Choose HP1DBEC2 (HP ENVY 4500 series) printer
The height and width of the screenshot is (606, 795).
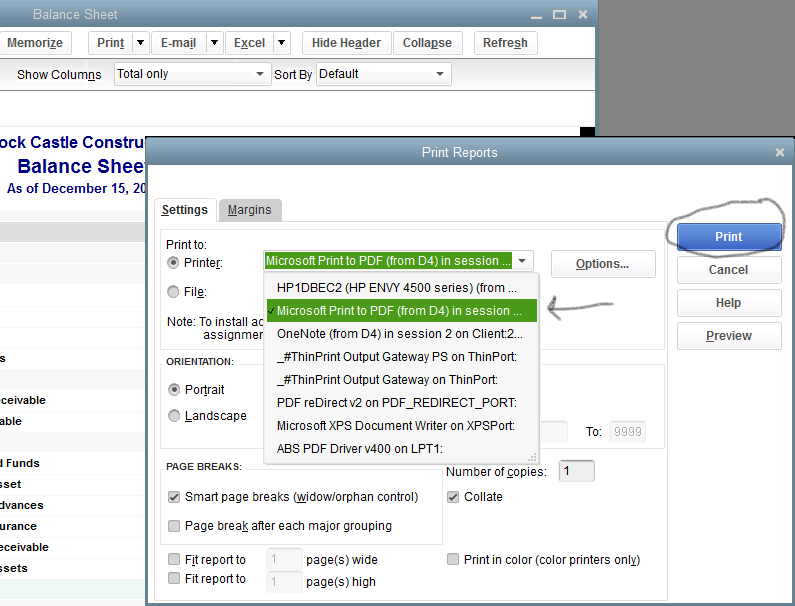tap(401, 288)
